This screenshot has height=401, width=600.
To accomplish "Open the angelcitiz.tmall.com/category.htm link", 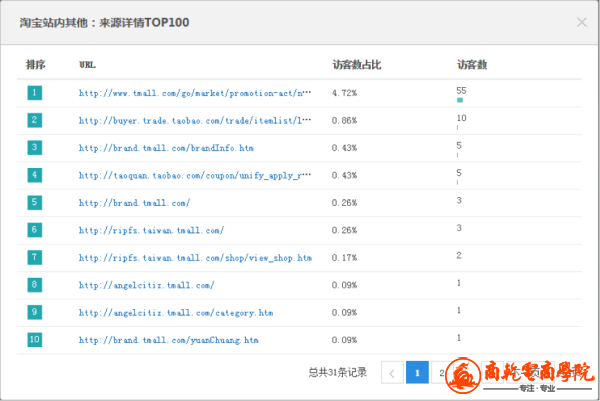I will [x=176, y=313].
